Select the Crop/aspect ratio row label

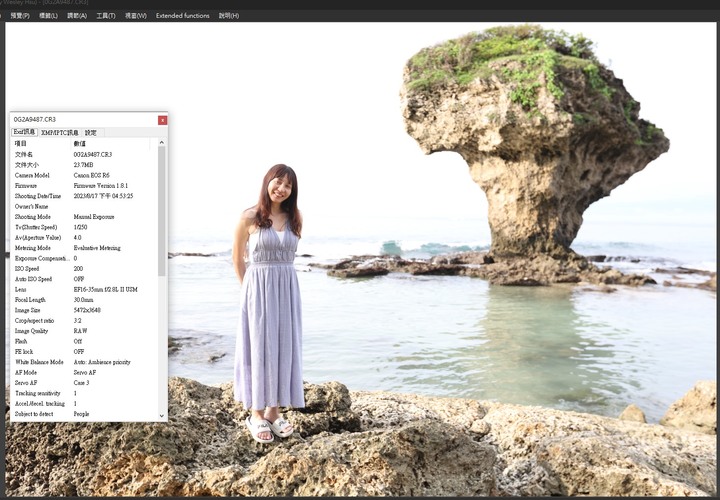coord(34,320)
